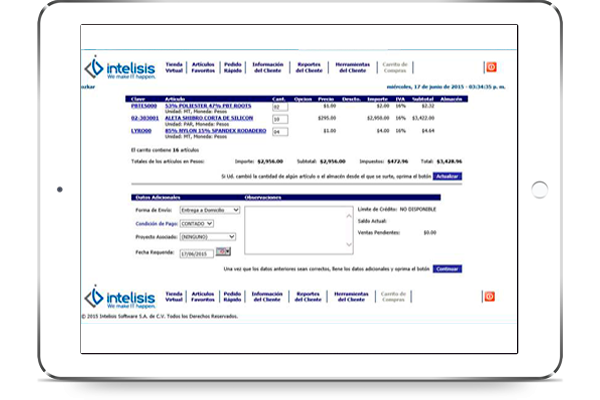Open the calendar picker beside Fecha Requerida
This screenshot has height=400, width=600.
pyautogui.click(x=222, y=251)
